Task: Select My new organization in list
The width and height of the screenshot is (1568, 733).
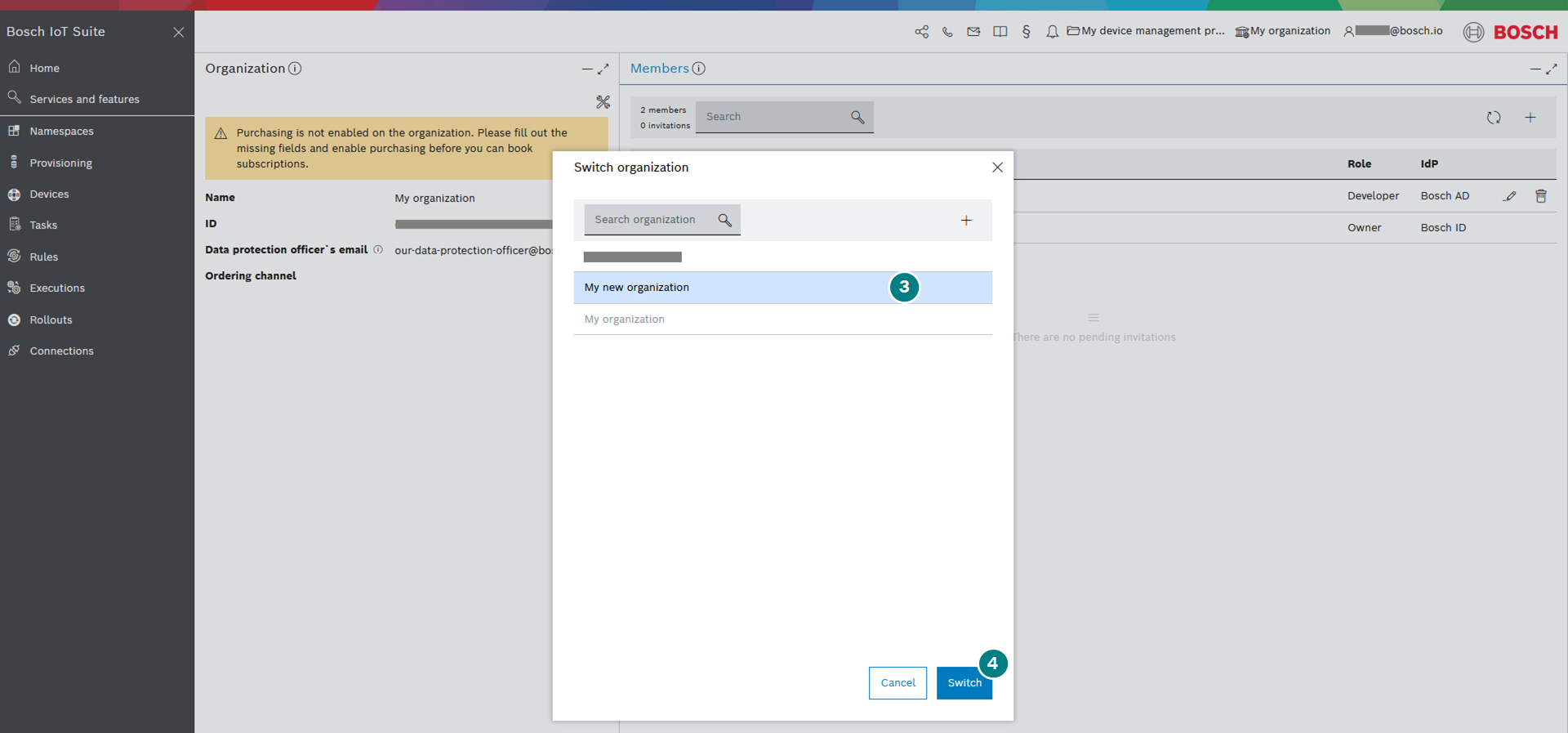Action: (783, 288)
